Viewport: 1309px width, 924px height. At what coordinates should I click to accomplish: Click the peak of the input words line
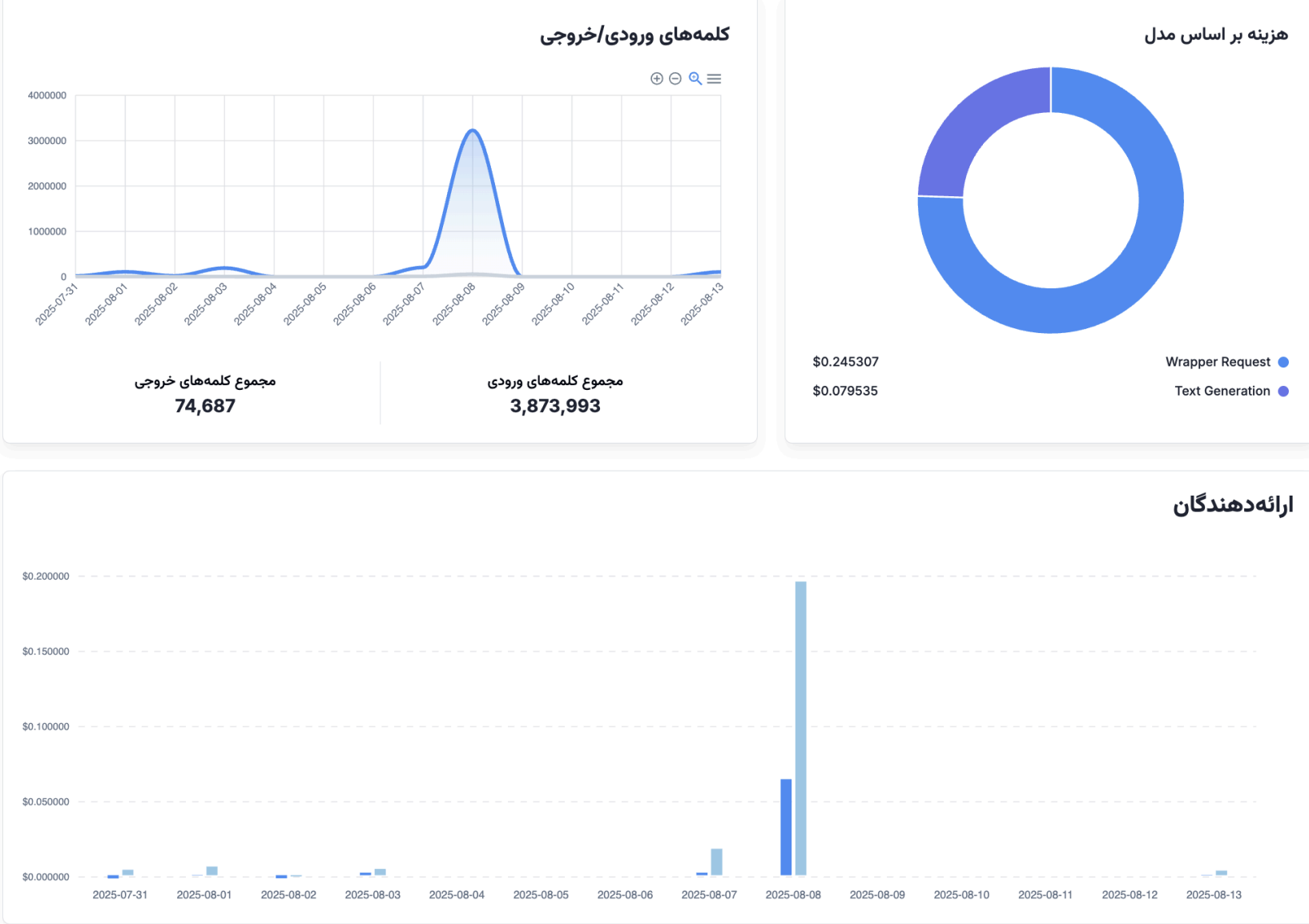(473, 131)
